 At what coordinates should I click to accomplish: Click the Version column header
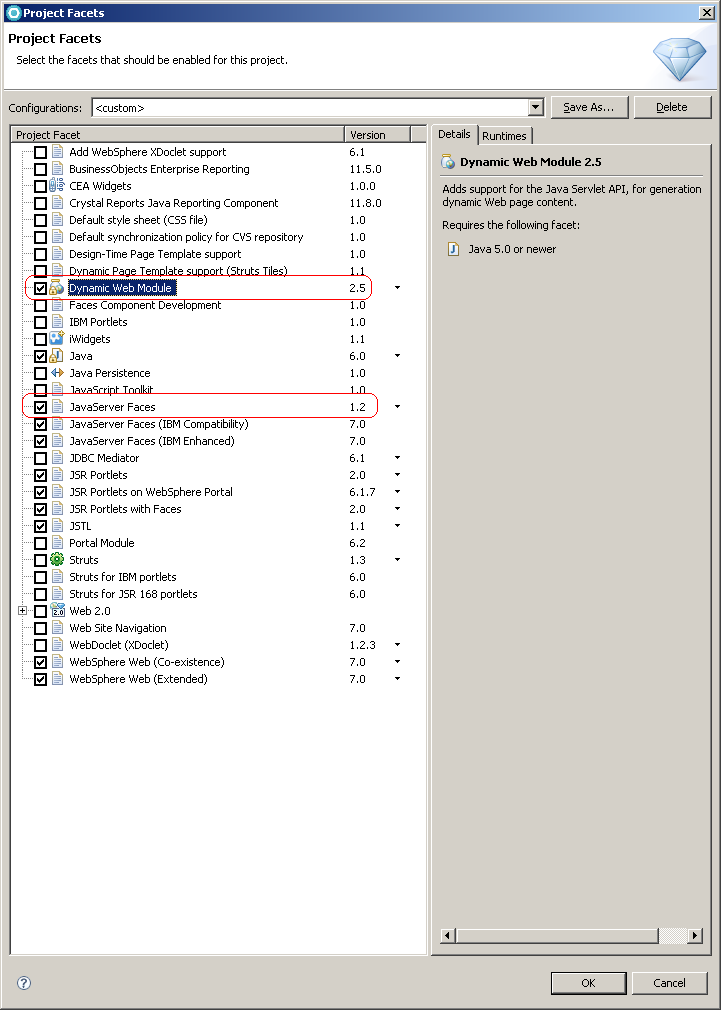pyautogui.click(x=378, y=135)
